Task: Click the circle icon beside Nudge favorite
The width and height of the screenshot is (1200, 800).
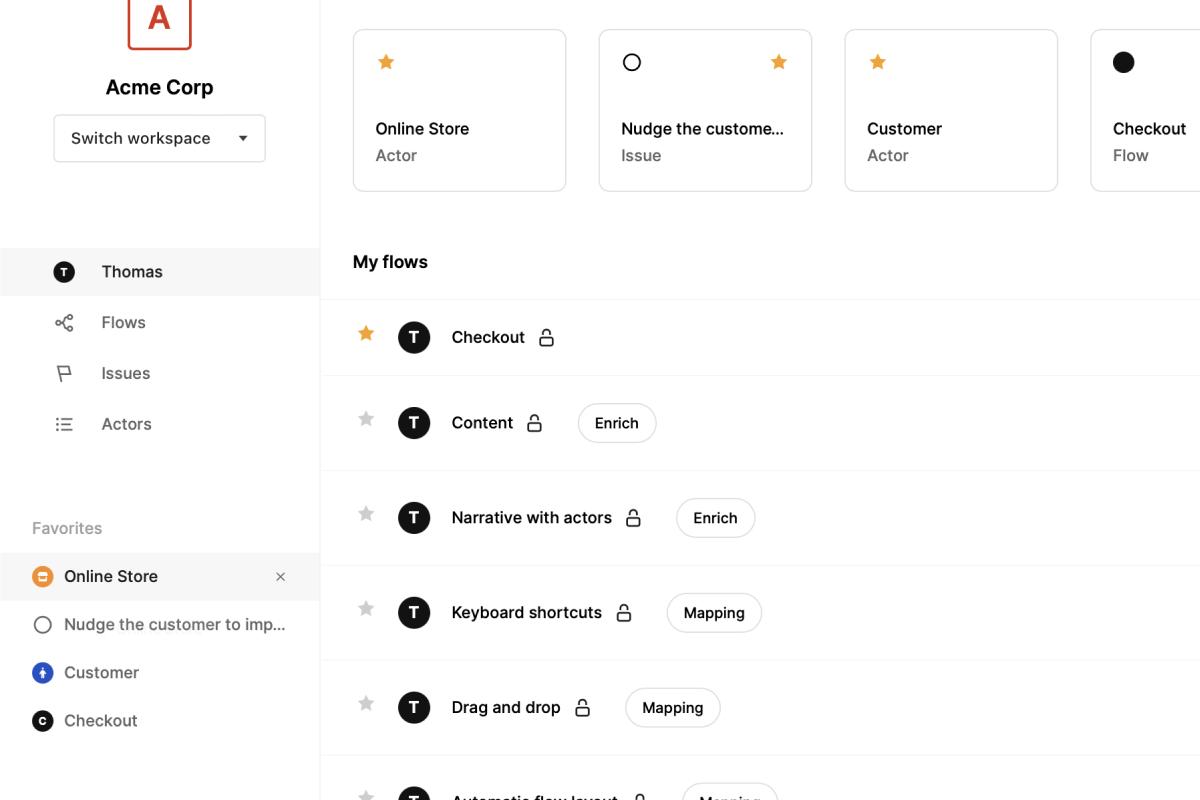Action: click(x=42, y=625)
